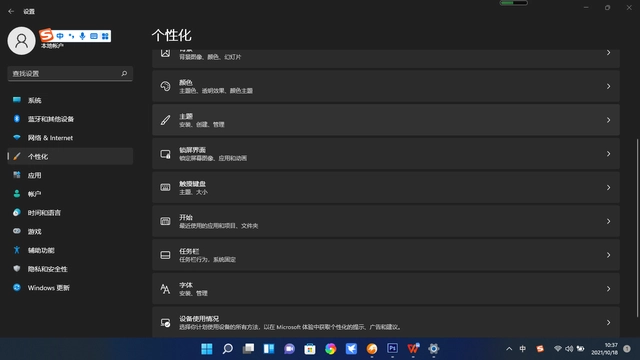Viewport: 640px width, 360px height.
Task: Select 个性化 in the sidebar
Action: click(x=70, y=156)
